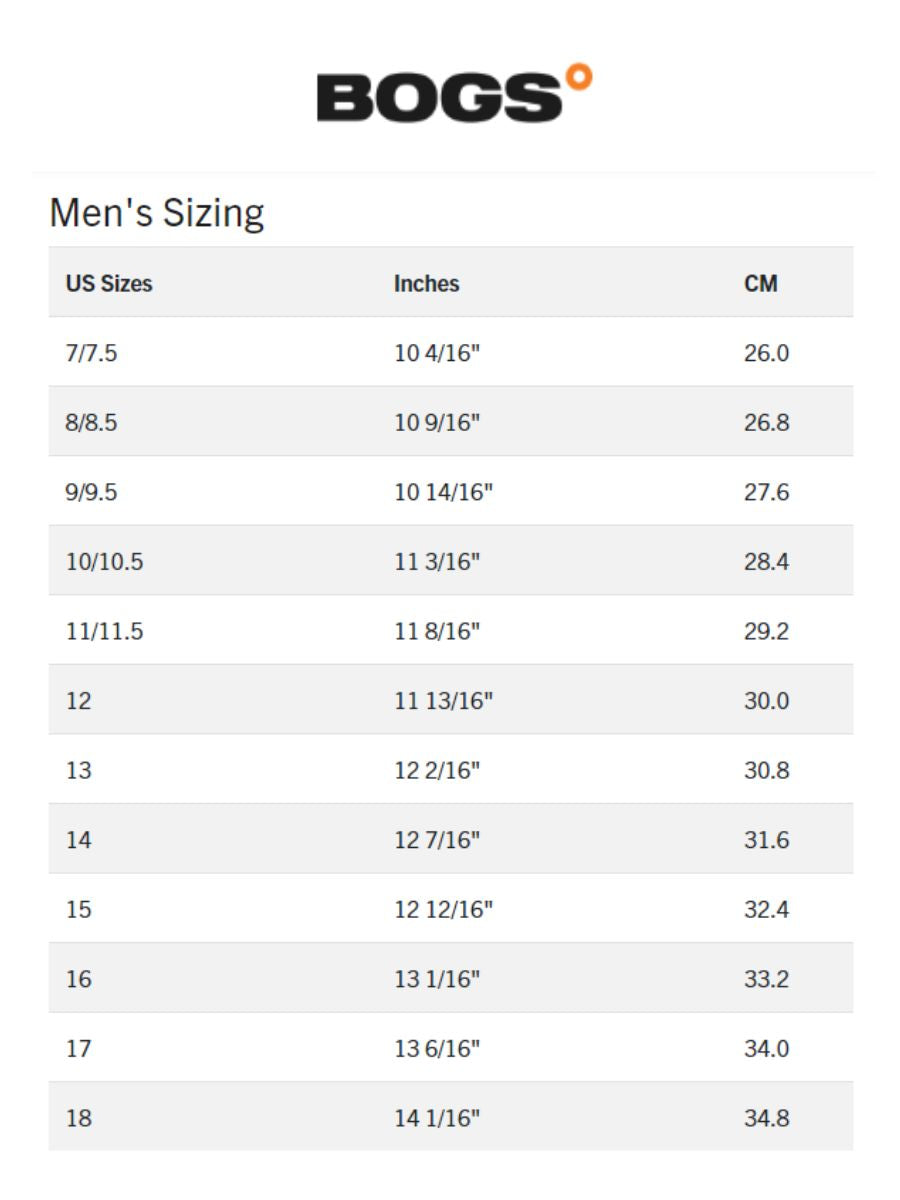This screenshot has width=900, height=1200.
Task: Click the BOGS logo
Action: pyautogui.click(x=440, y=98)
